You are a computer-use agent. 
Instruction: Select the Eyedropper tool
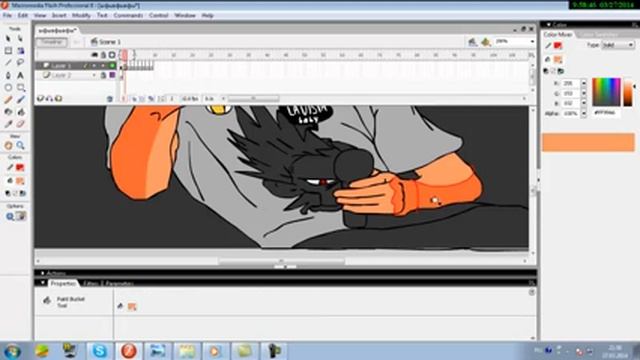coord(8,124)
